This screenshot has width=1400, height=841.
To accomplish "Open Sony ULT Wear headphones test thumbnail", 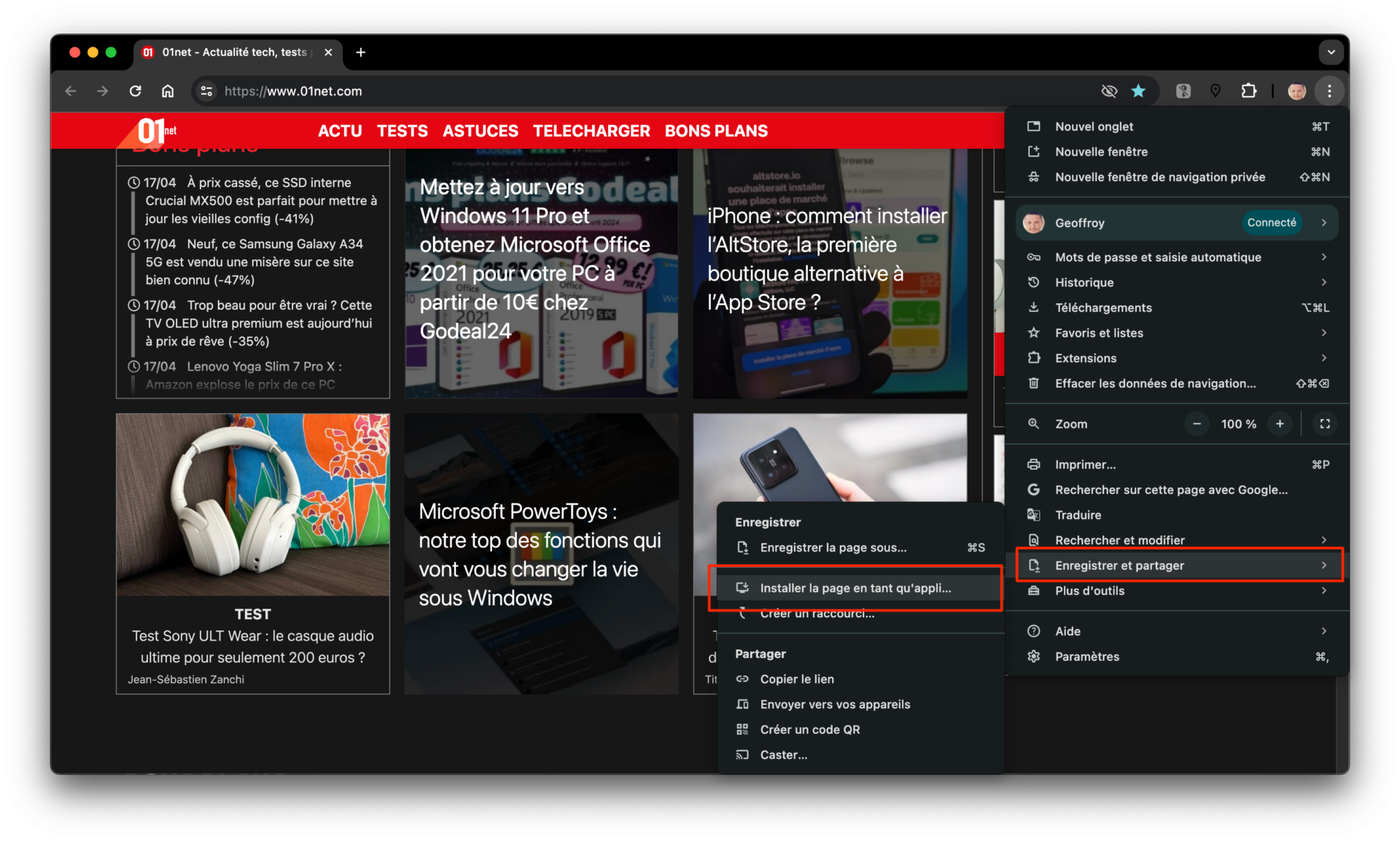I will click(252, 505).
